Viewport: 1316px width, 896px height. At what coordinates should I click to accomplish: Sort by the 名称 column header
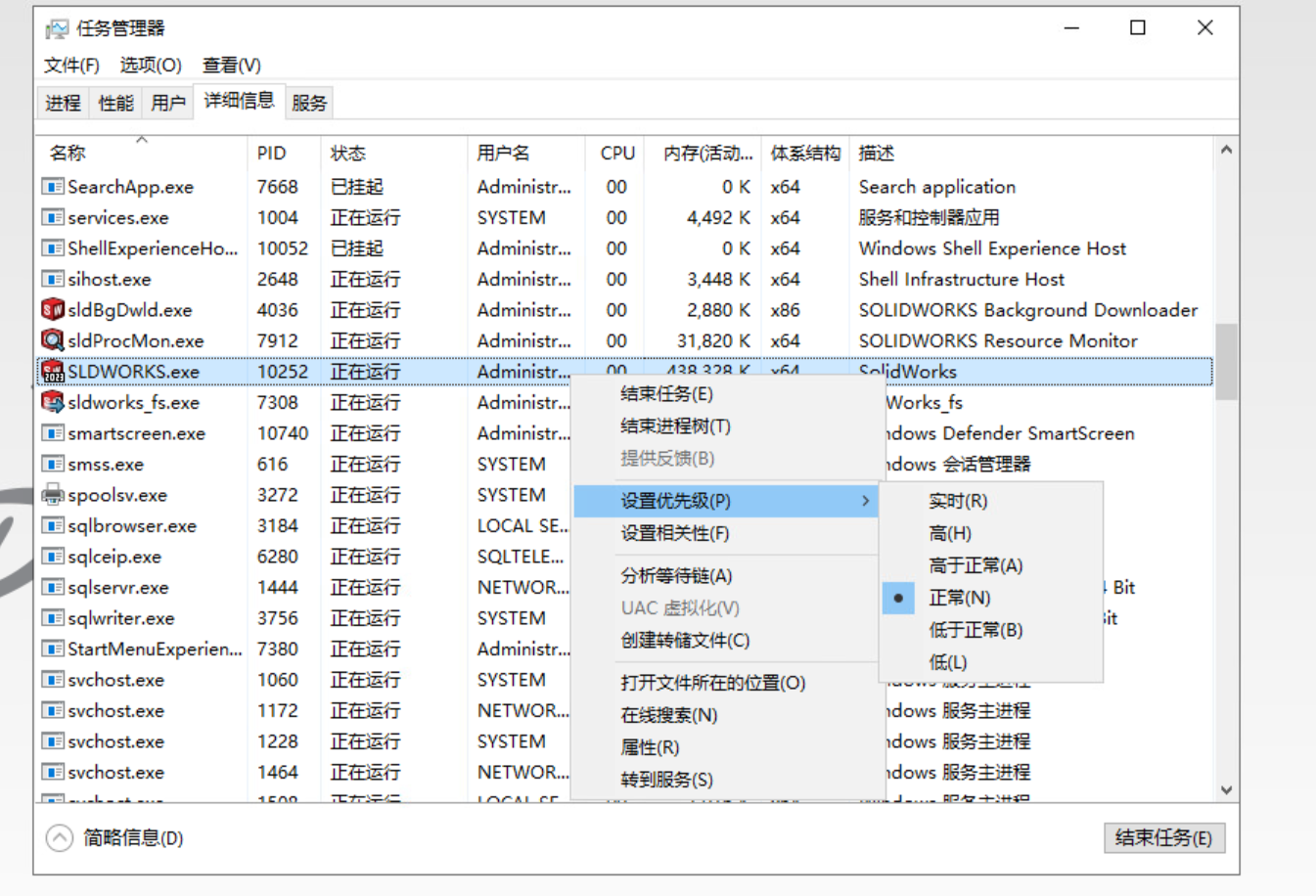(x=142, y=154)
